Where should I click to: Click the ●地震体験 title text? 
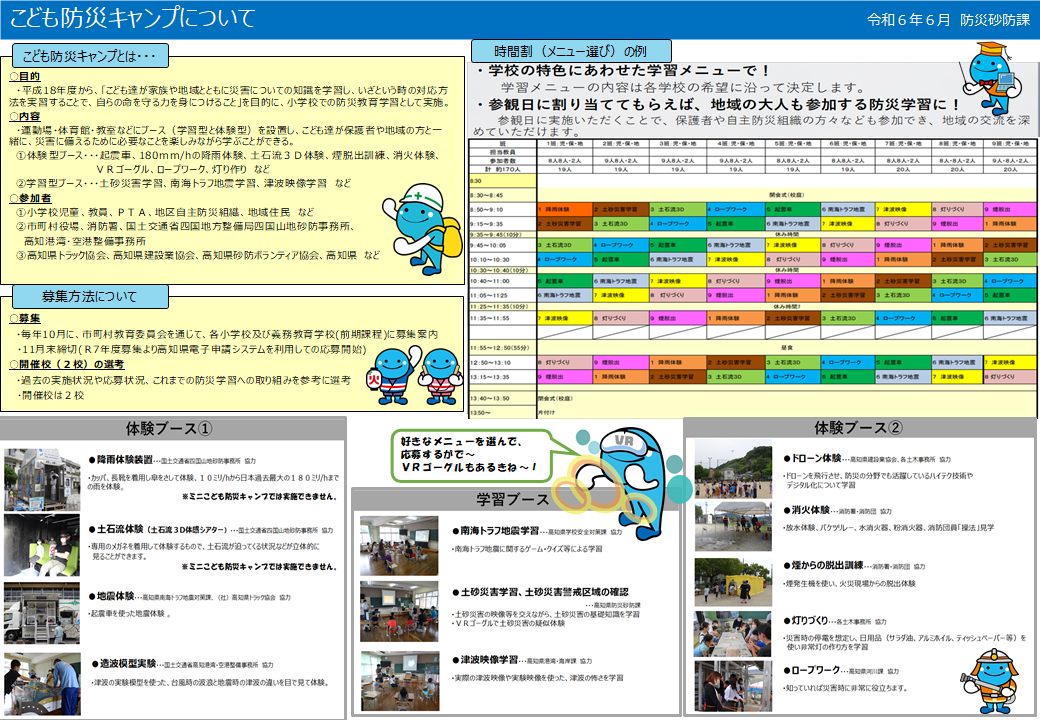pos(111,596)
